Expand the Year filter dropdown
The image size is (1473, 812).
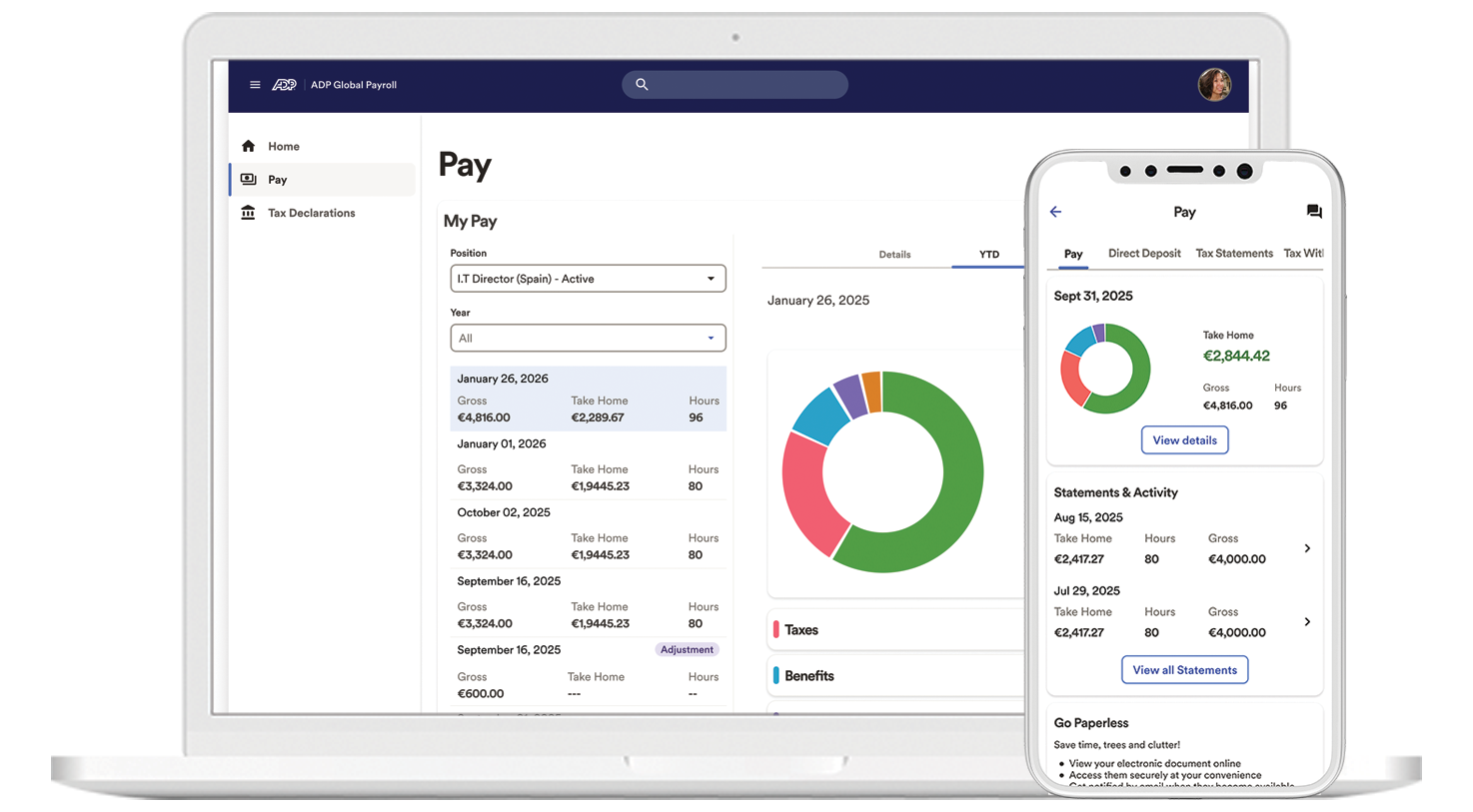[x=588, y=338]
